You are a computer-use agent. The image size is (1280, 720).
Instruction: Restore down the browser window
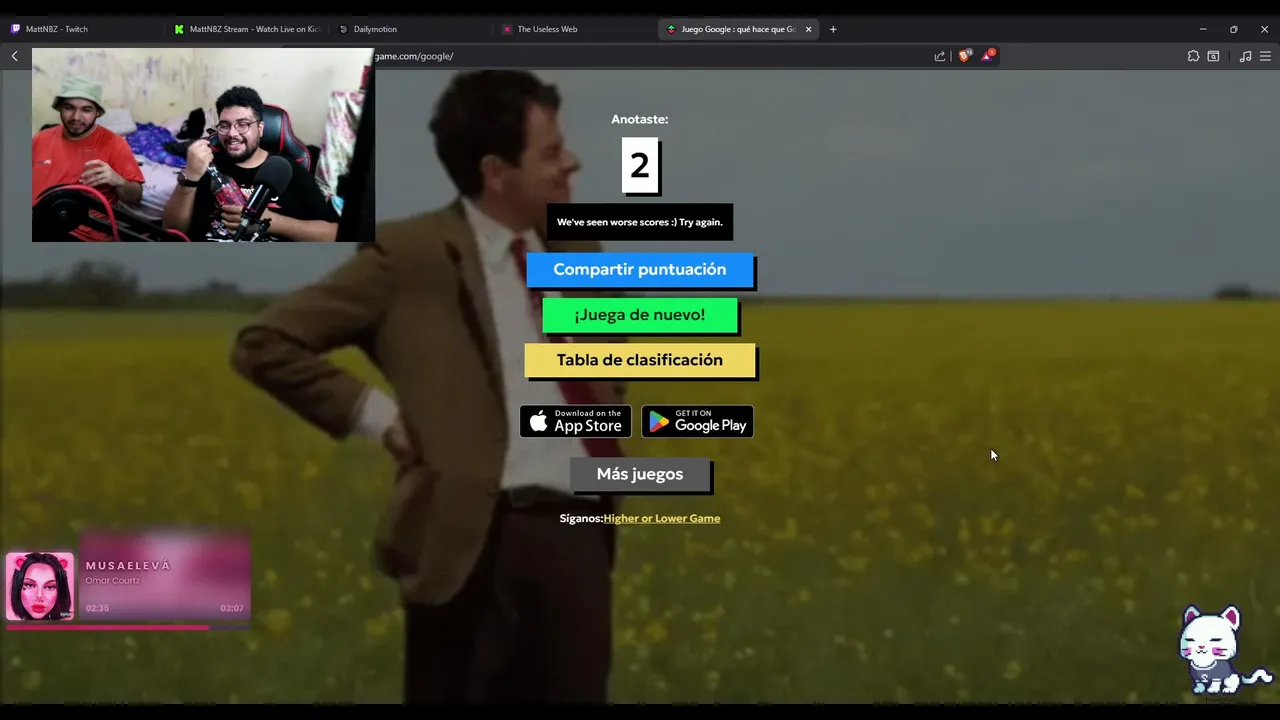click(x=1234, y=29)
